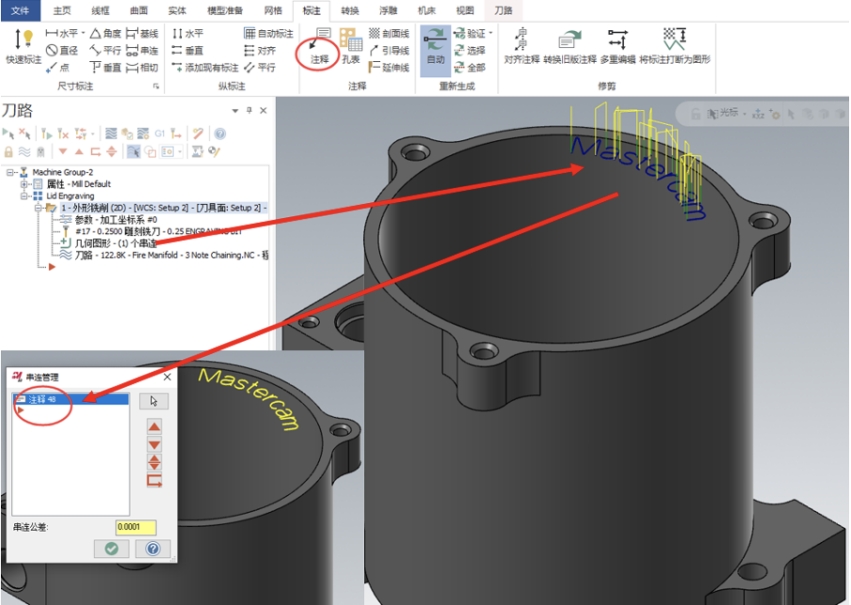Viewport: 851px width, 605px height.
Task: Toggle toolpath display wave icon in 刀路
Action: pyautogui.click(x=24, y=151)
